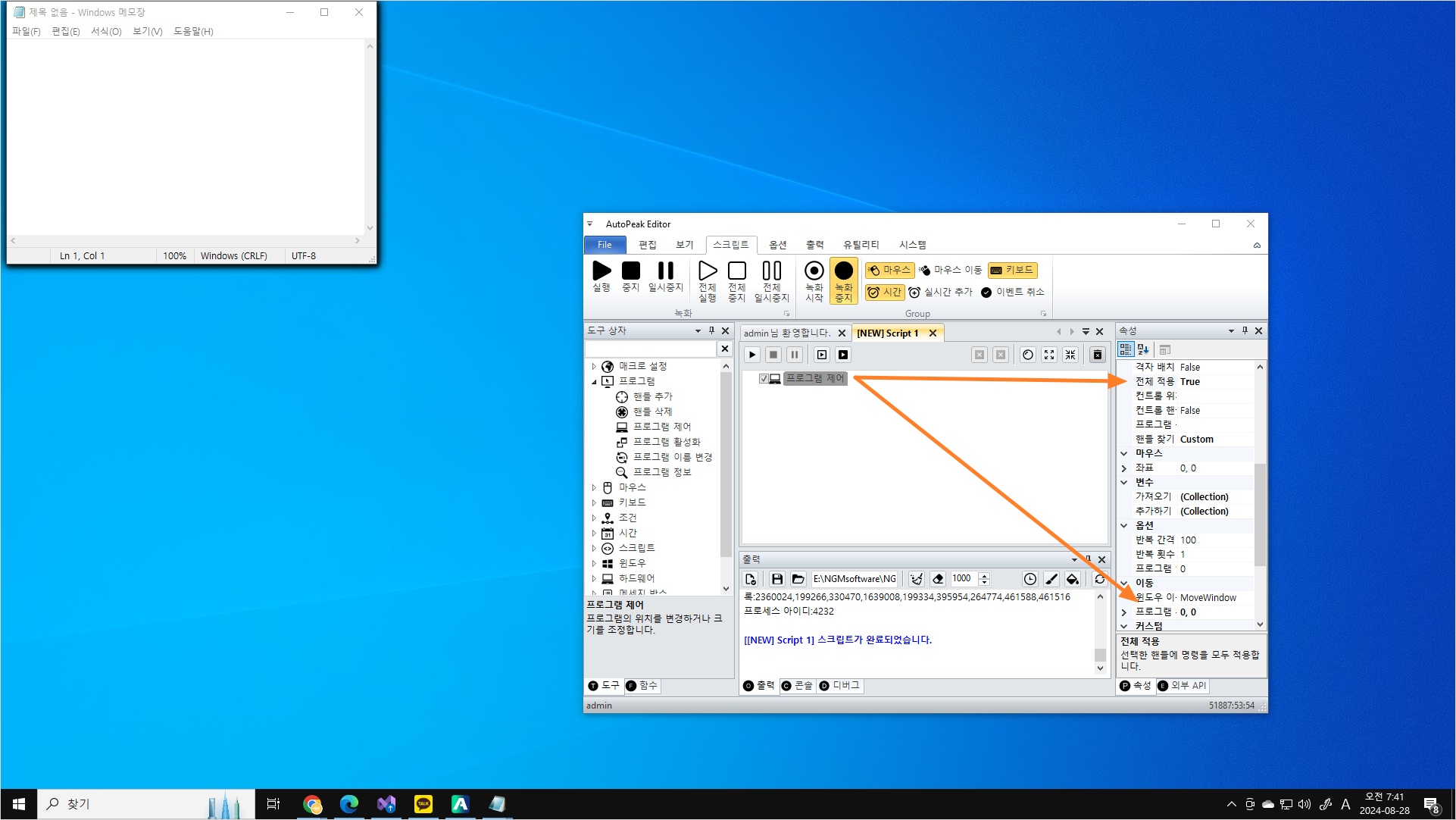This screenshot has width=1456, height=820.
Task: Collapse the 프로그램 node in toolbox tree
Action: 594,381
